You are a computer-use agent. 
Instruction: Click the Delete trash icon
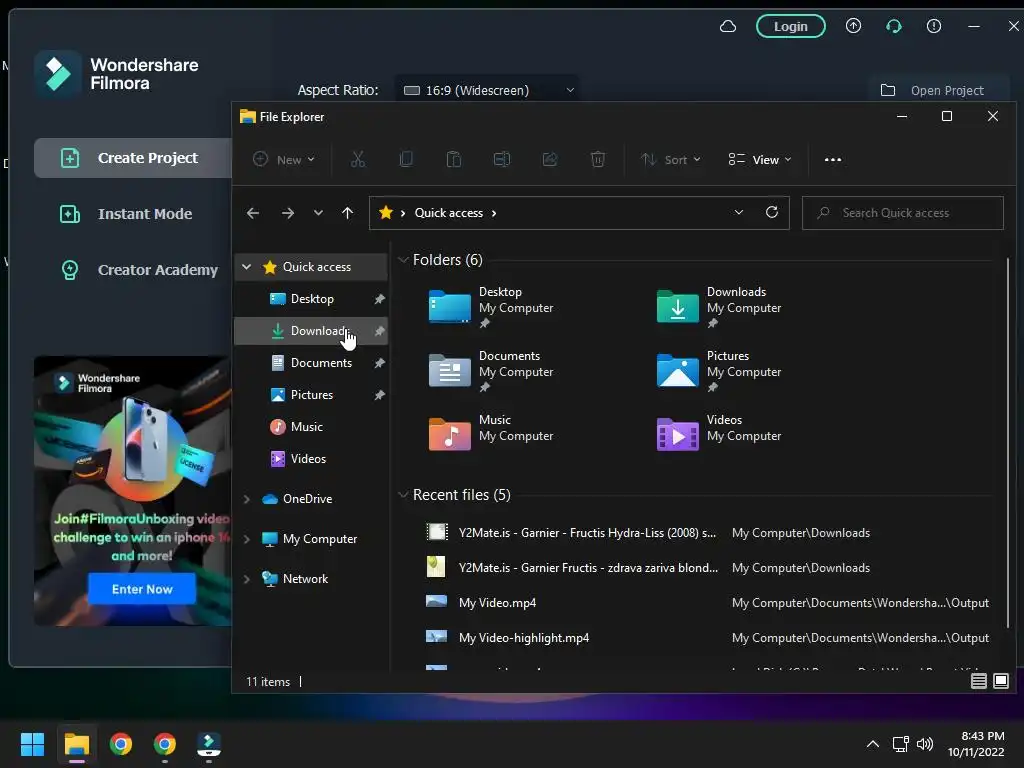pos(598,159)
